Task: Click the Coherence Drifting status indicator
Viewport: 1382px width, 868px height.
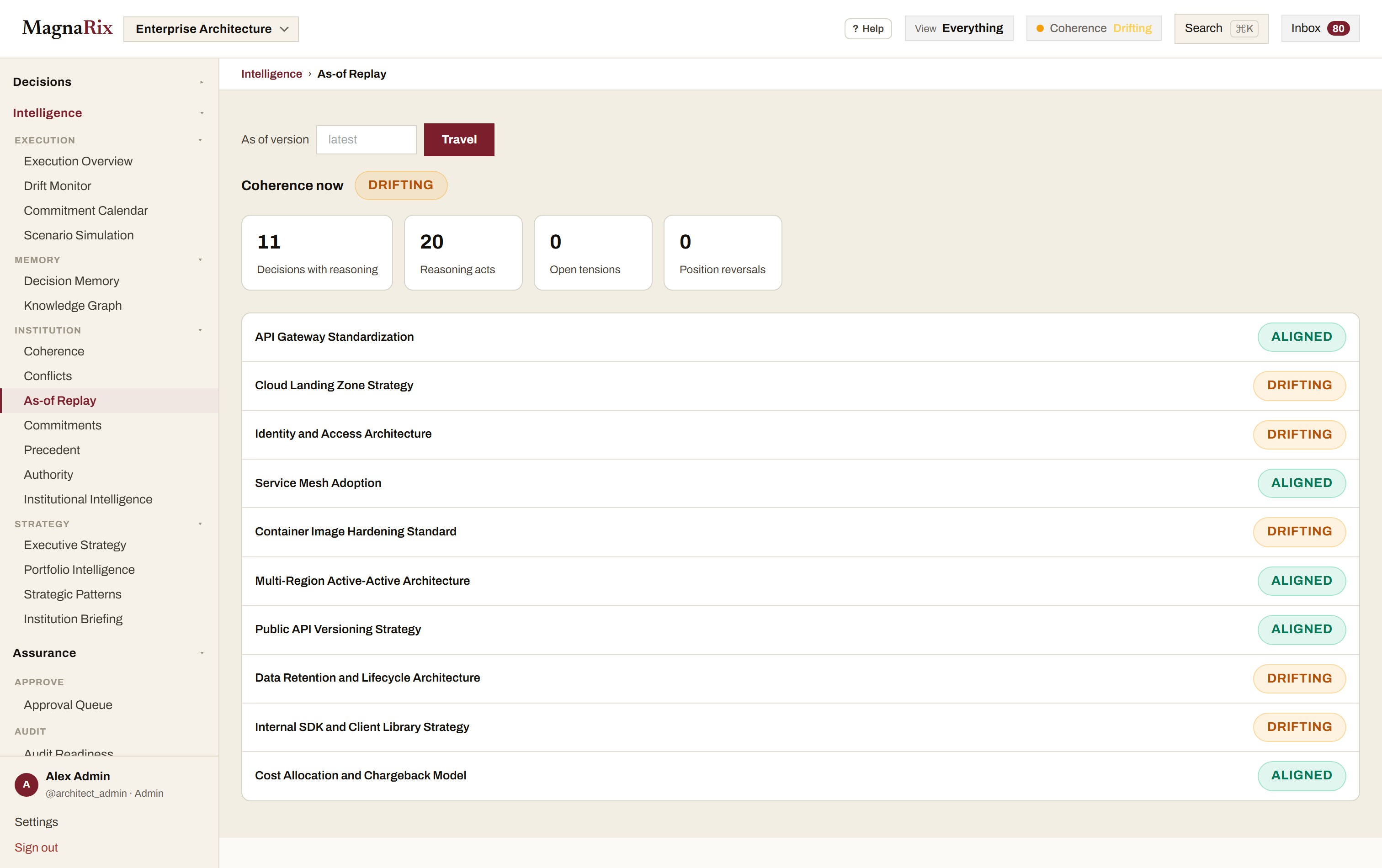Action: pyautogui.click(x=1093, y=28)
